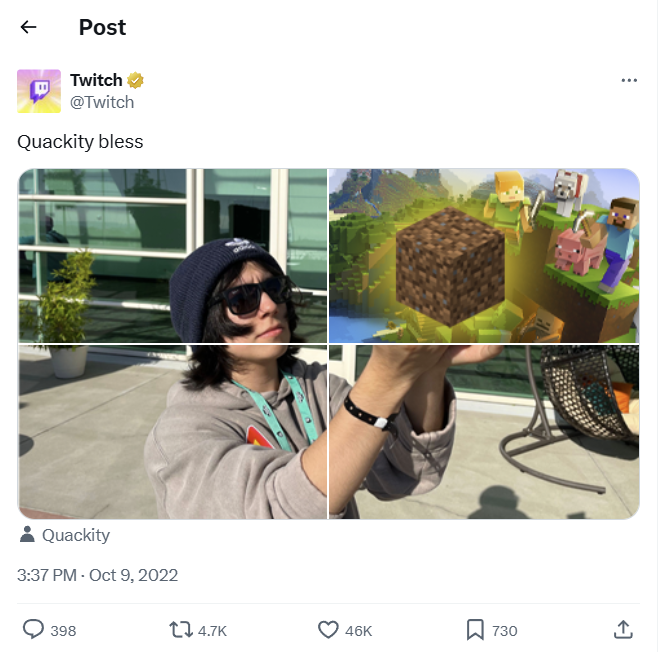This screenshot has height=652, width=658.
Task: Click the reply speech bubble icon
Action: coord(33,629)
